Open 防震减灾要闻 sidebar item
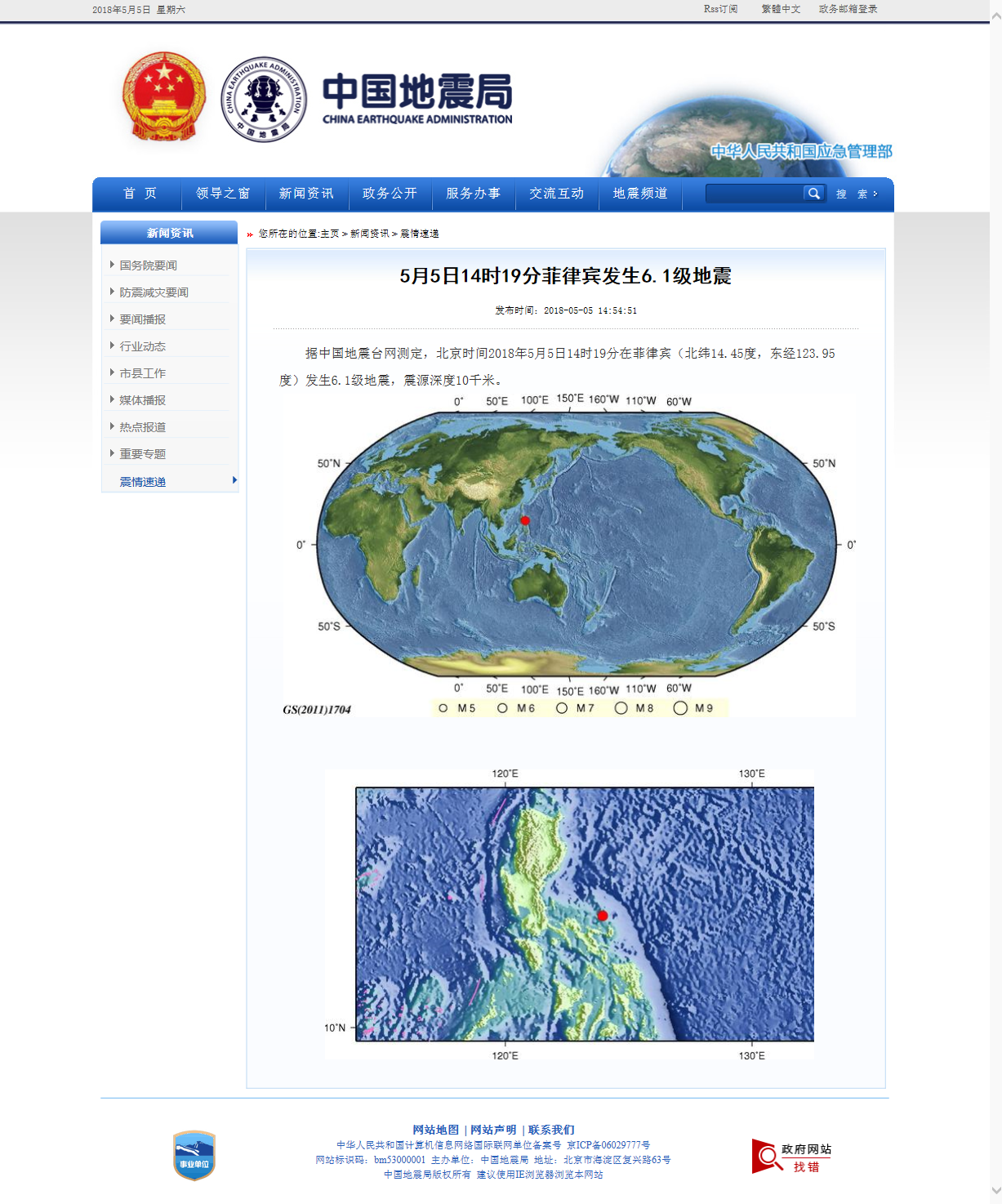This screenshot has height=1204, width=1002. 154,292
